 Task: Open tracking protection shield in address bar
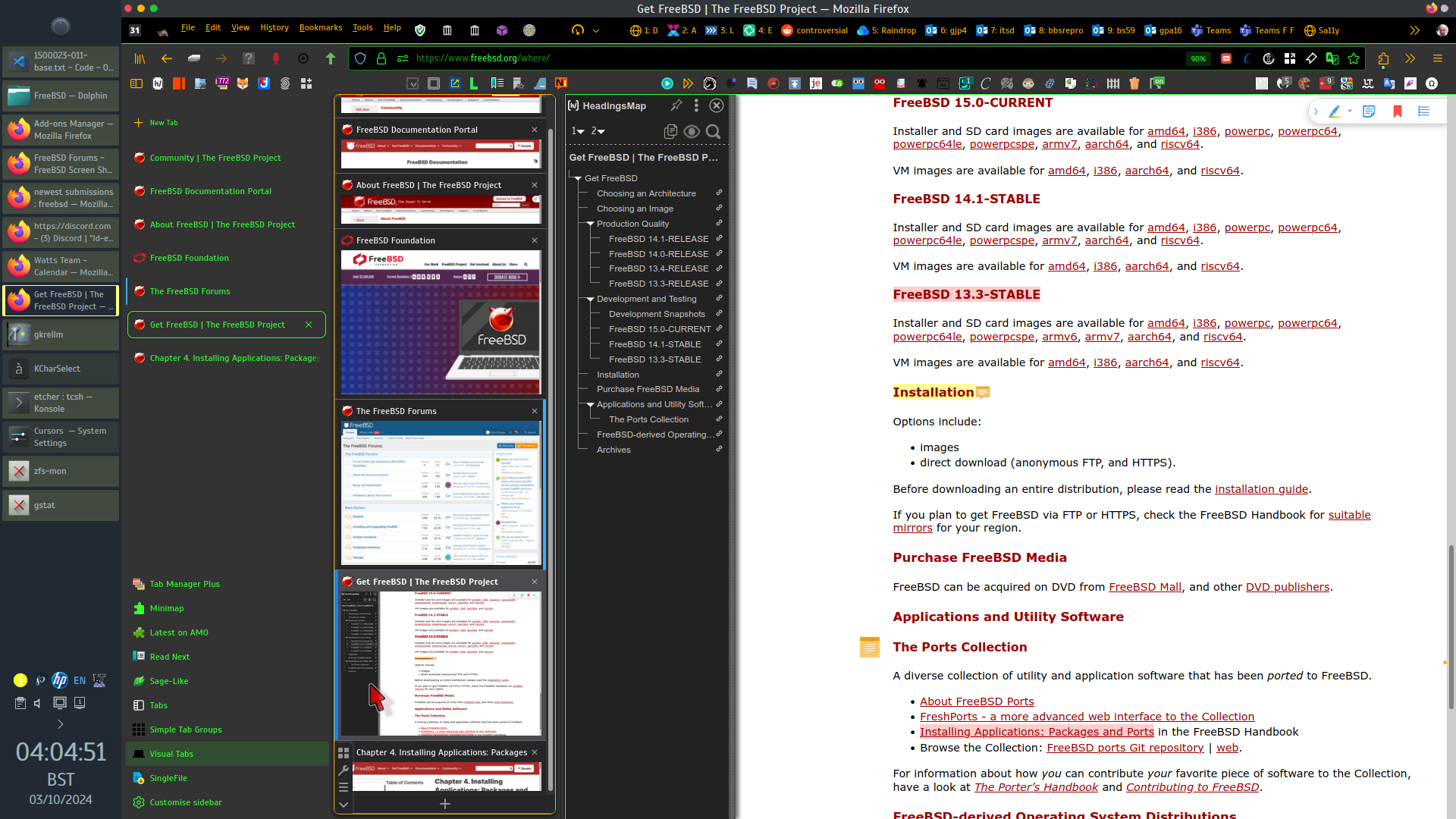click(x=360, y=58)
